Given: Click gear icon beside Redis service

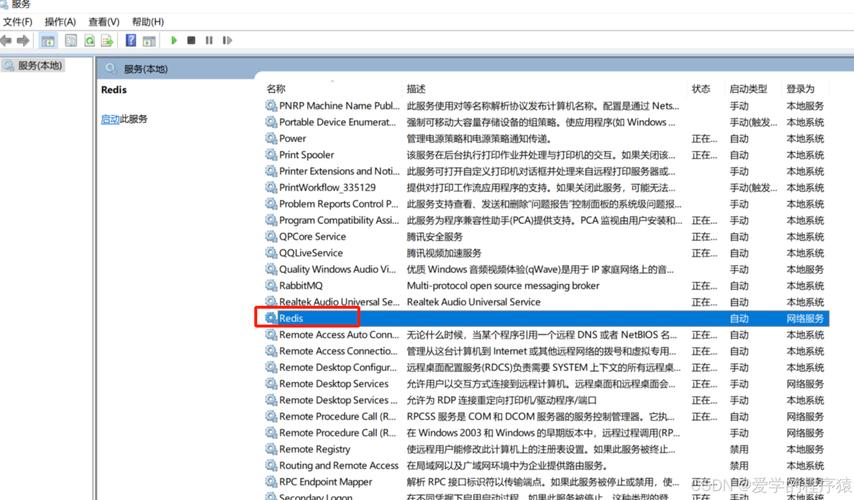Looking at the screenshot, I should [x=271, y=318].
